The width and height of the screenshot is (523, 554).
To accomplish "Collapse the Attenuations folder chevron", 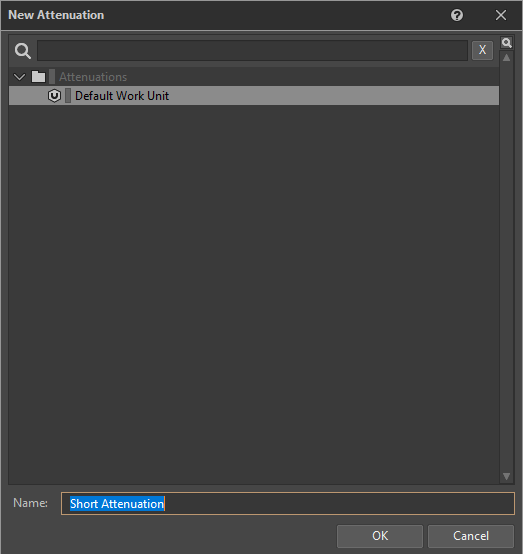I will 19,77.
